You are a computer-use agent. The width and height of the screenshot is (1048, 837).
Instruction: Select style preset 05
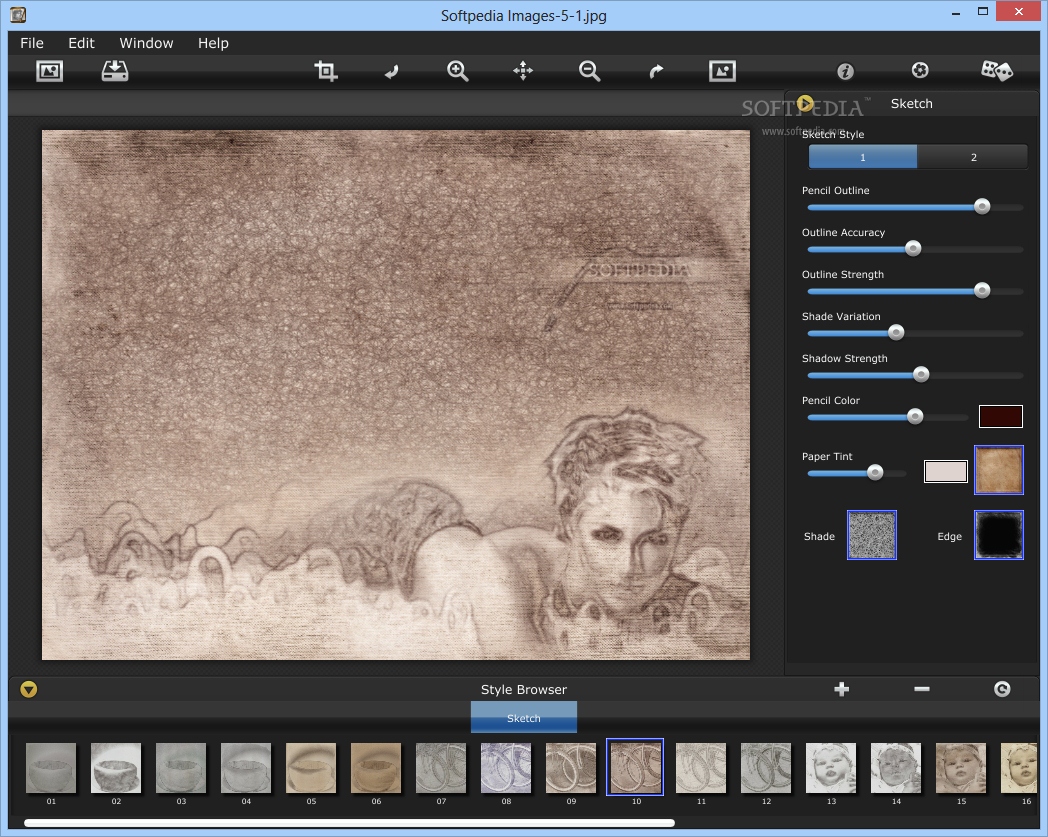(x=311, y=767)
